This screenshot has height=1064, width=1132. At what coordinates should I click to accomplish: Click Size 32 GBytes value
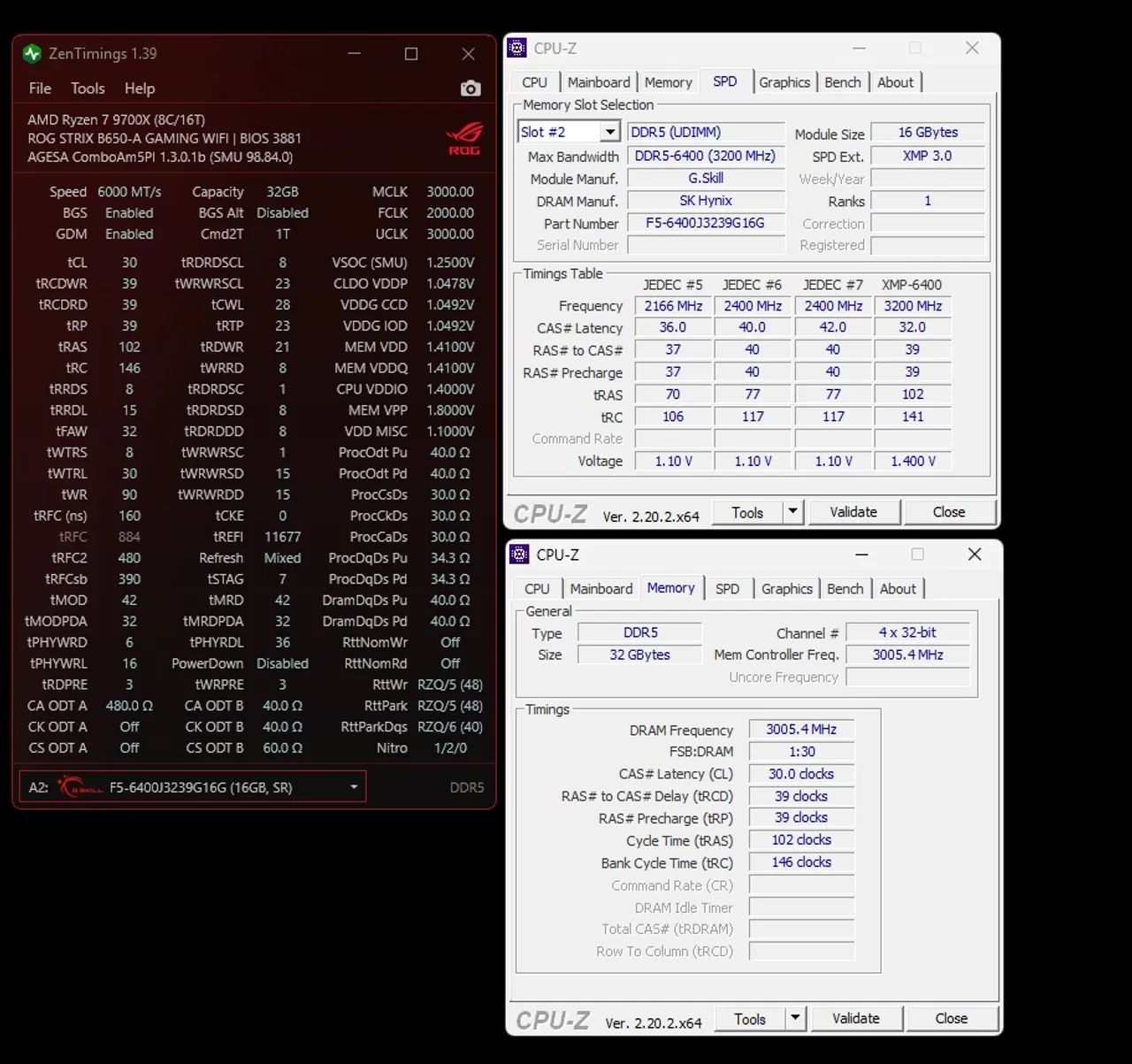(x=639, y=654)
